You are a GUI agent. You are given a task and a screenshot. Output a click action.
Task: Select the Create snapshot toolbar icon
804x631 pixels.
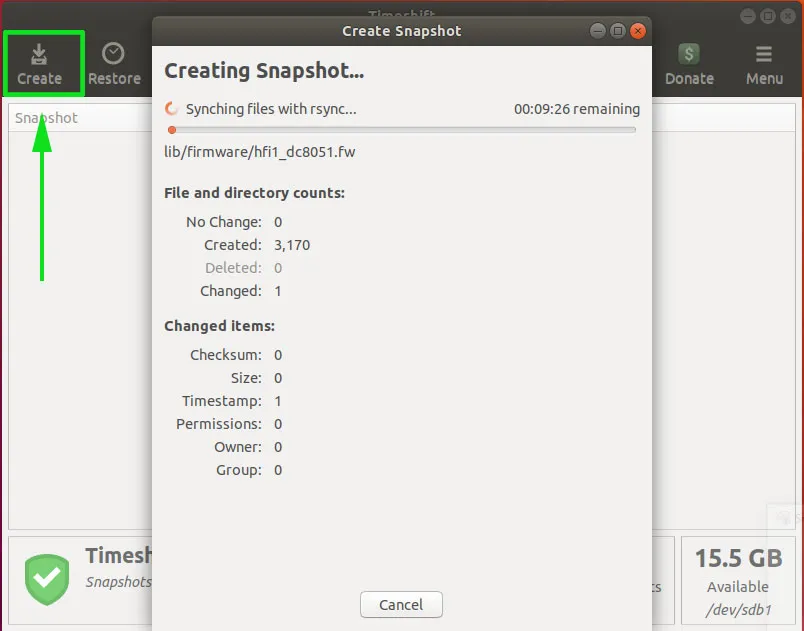coord(41,62)
